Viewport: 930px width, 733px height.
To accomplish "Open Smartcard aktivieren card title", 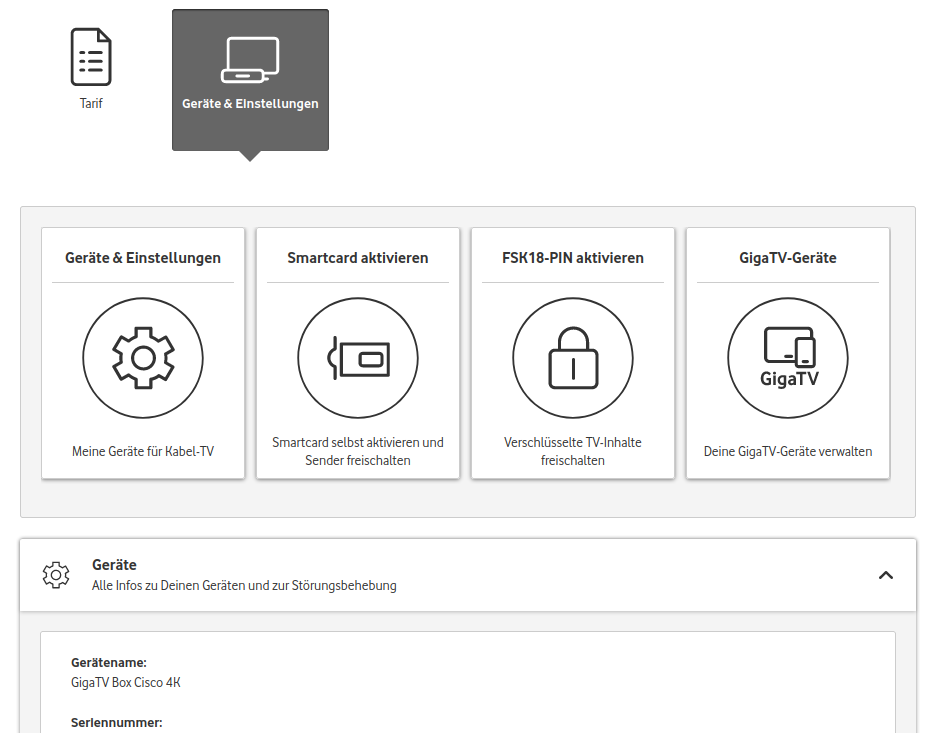I will point(358,258).
